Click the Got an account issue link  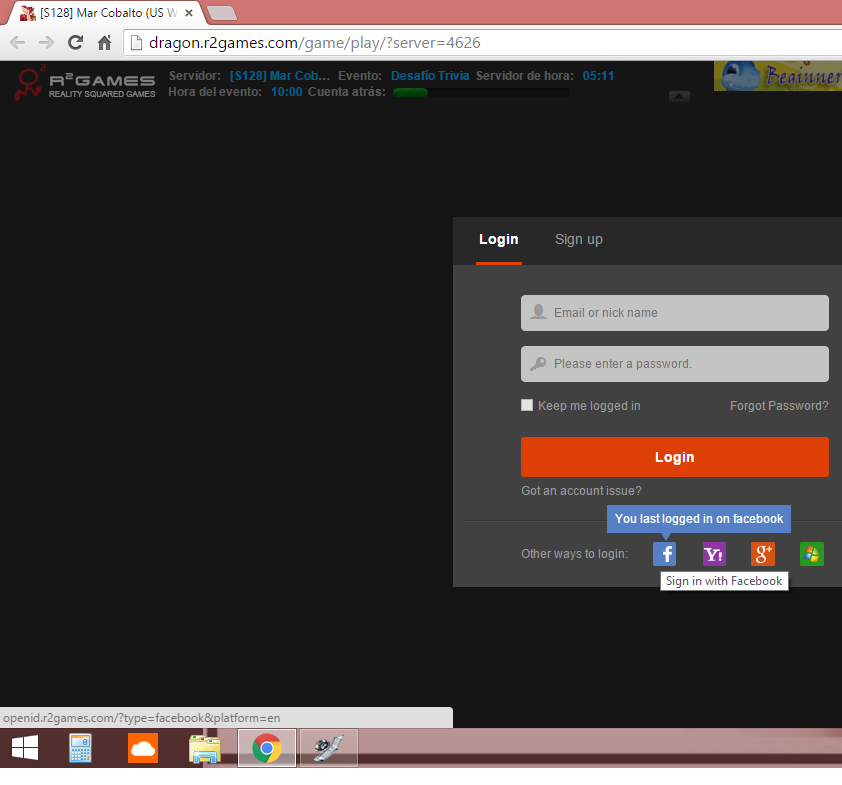tap(581, 491)
